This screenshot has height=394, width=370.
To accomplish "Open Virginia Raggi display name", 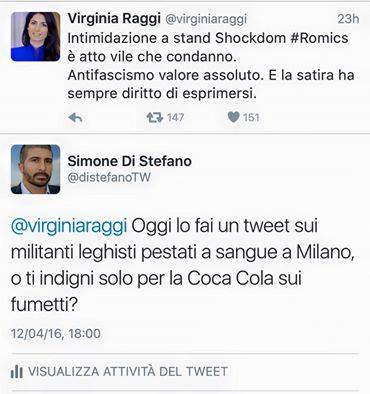I will [x=114, y=19].
